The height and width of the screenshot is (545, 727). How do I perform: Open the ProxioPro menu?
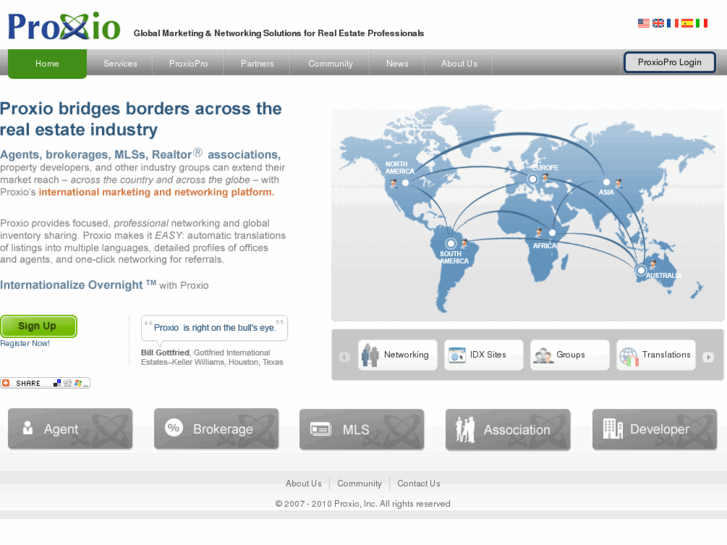[x=188, y=64]
